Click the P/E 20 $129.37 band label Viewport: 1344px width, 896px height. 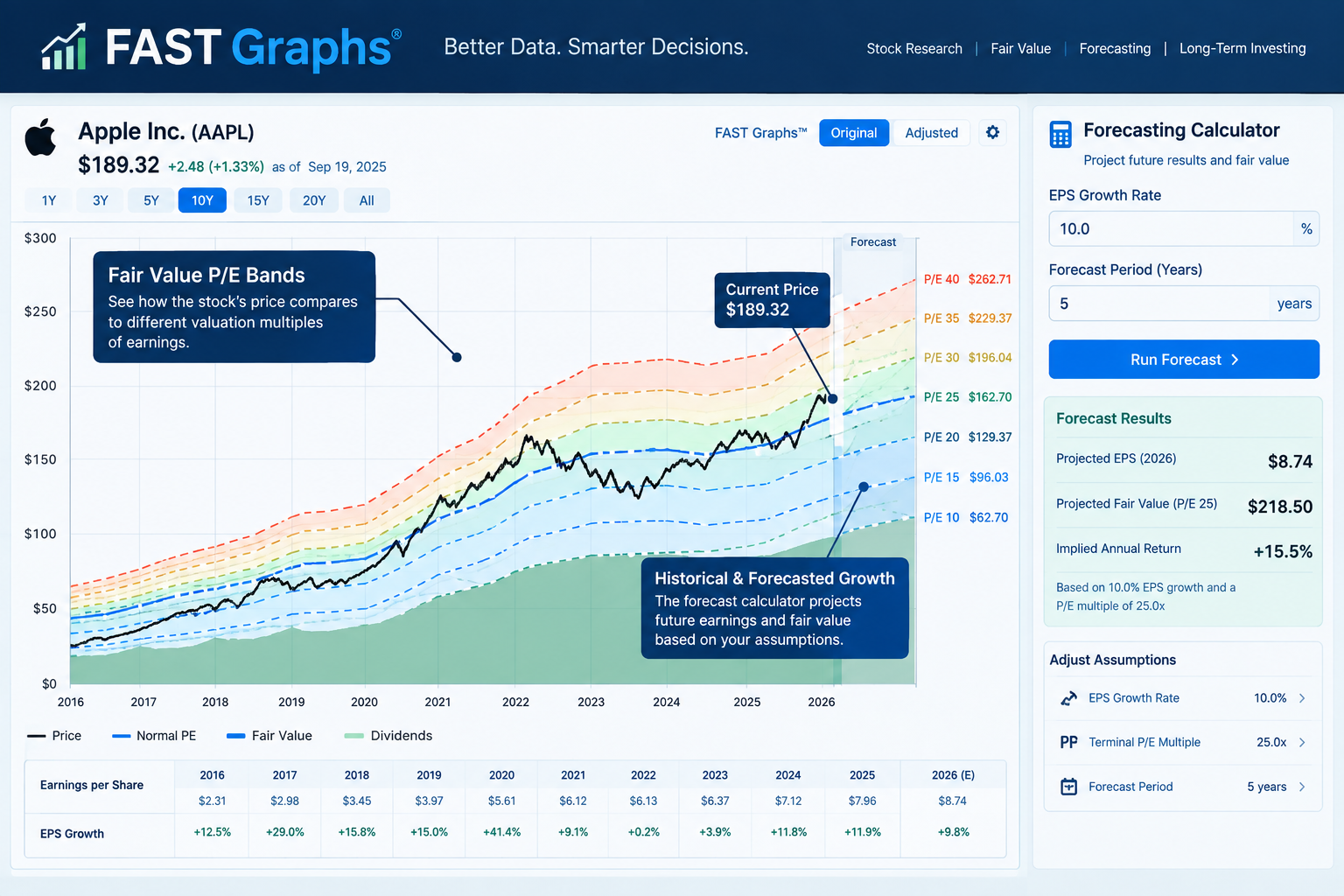pos(967,437)
